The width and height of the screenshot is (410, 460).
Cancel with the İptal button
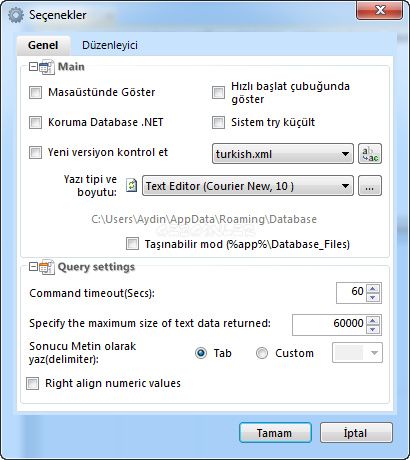(356, 433)
